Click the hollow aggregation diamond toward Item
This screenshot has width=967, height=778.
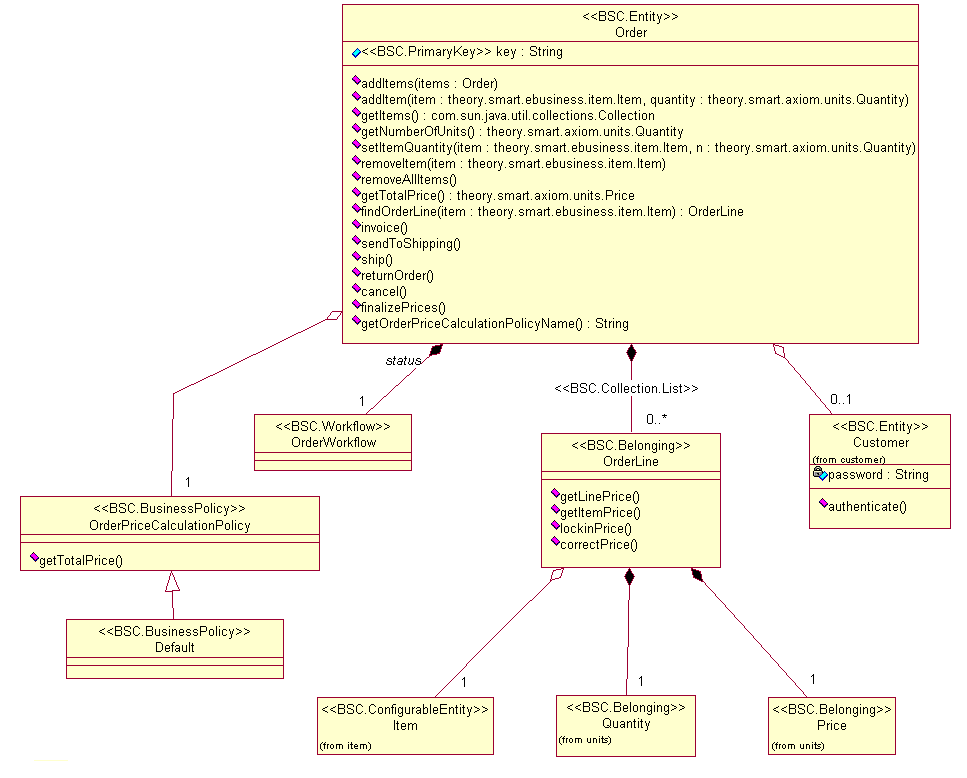[x=556, y=575]
